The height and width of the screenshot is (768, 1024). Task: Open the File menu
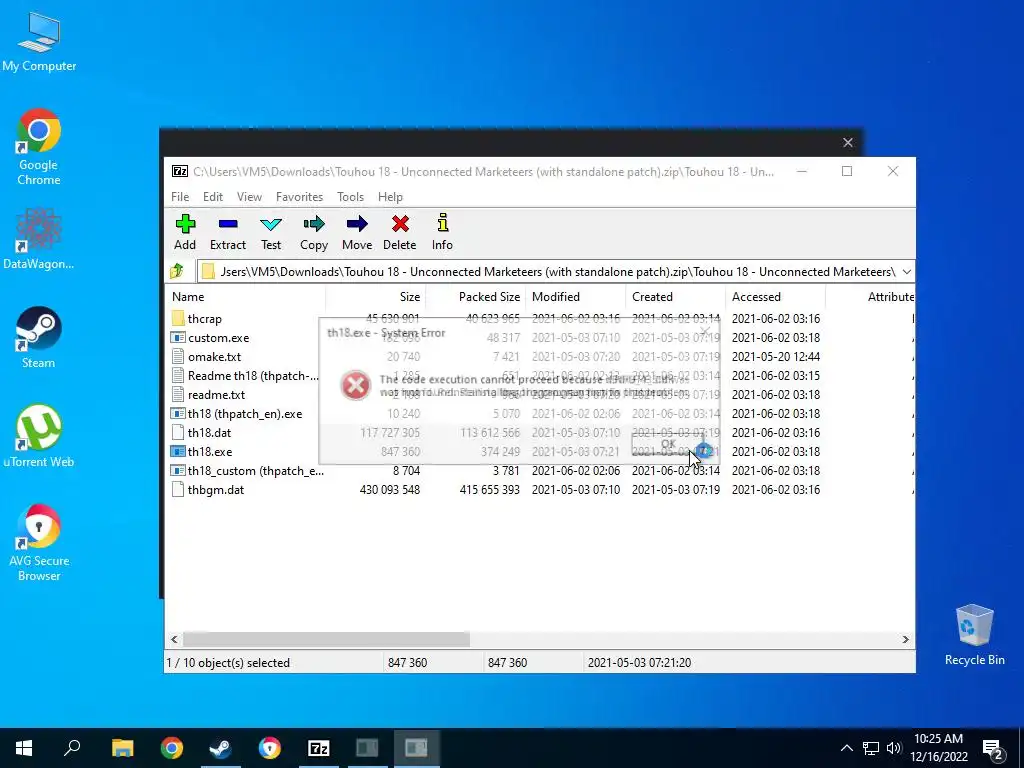[x=180, y=197]
